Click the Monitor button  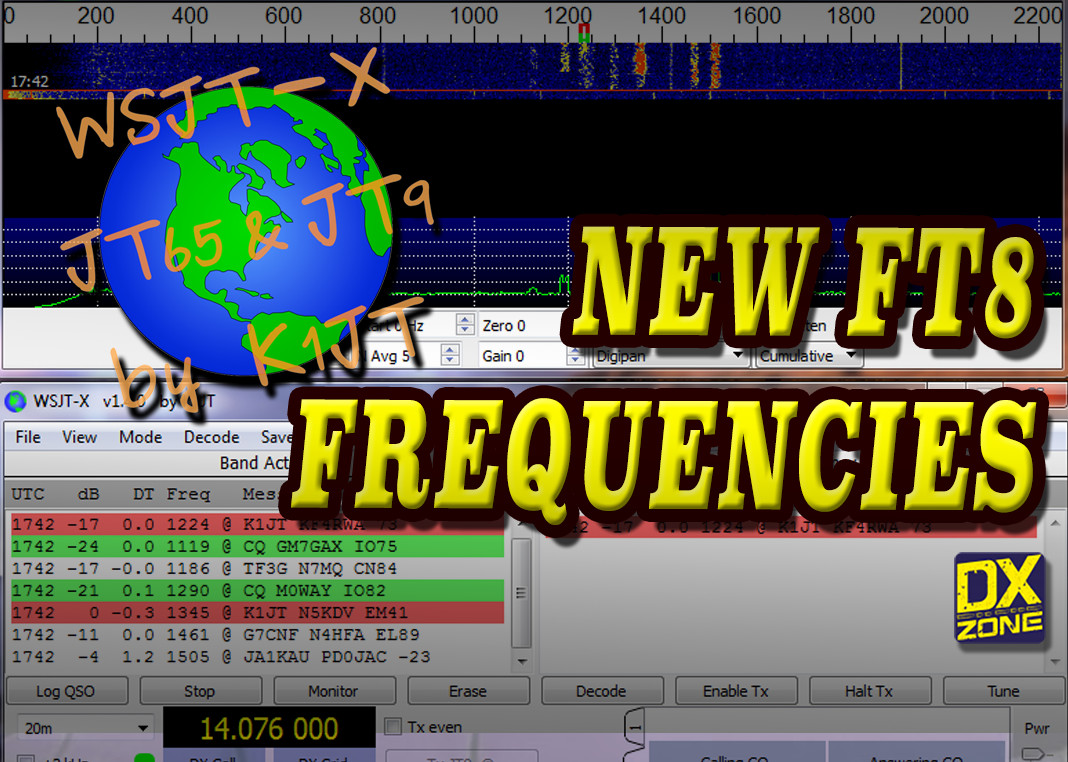(x=334, y=691)
